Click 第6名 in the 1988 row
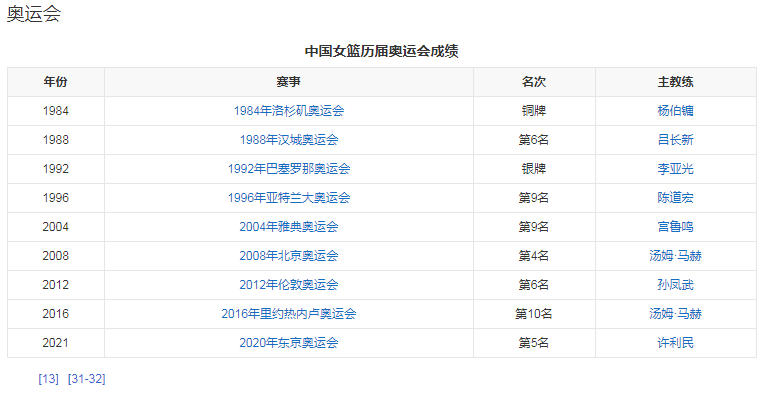Viewport: 780px width, 400px height. (x=534, y=140)
